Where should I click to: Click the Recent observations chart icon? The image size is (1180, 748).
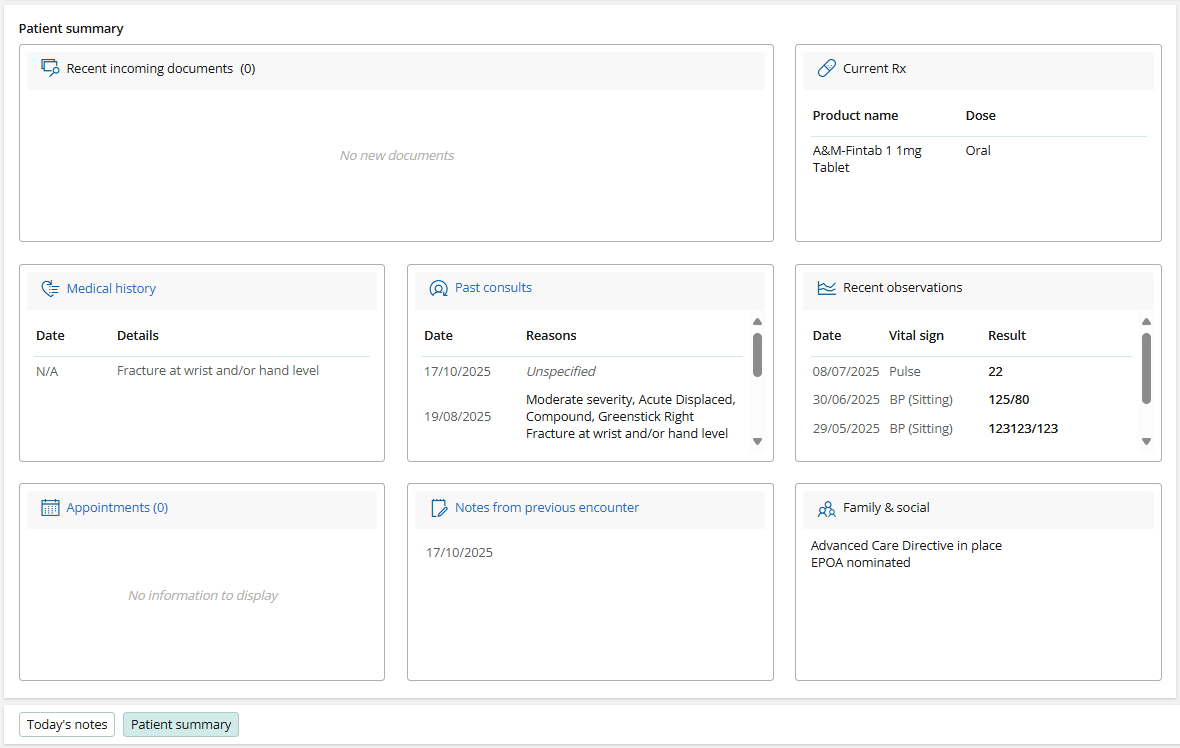point(826,288)
